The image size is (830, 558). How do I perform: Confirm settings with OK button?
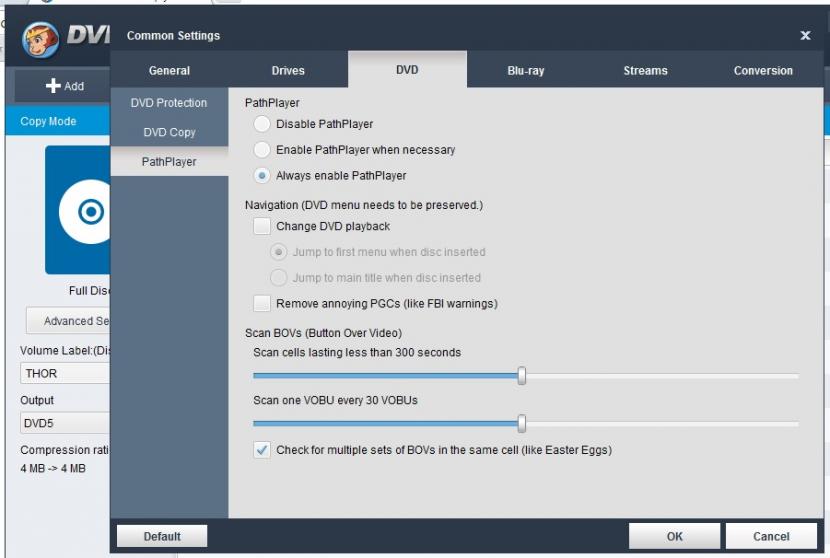(674, 536)
